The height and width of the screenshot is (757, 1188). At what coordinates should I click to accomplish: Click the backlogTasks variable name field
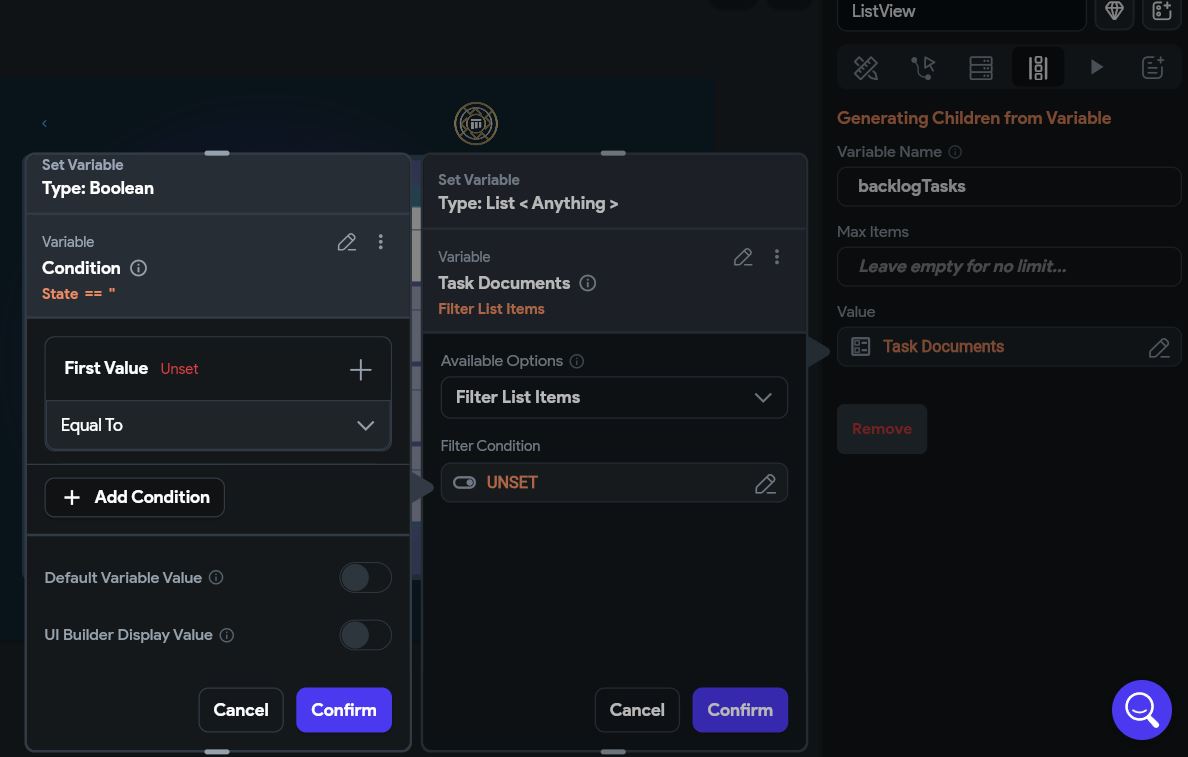coord(1009,186)
